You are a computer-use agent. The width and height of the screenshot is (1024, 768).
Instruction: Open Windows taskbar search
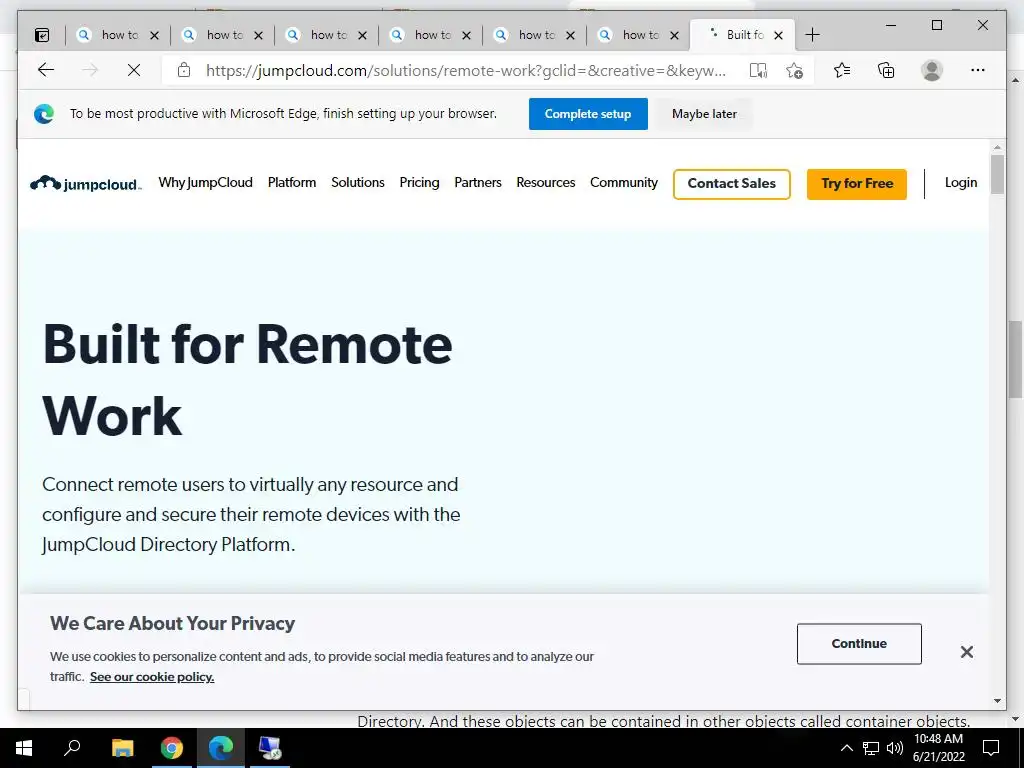click(x=72, y=748)
